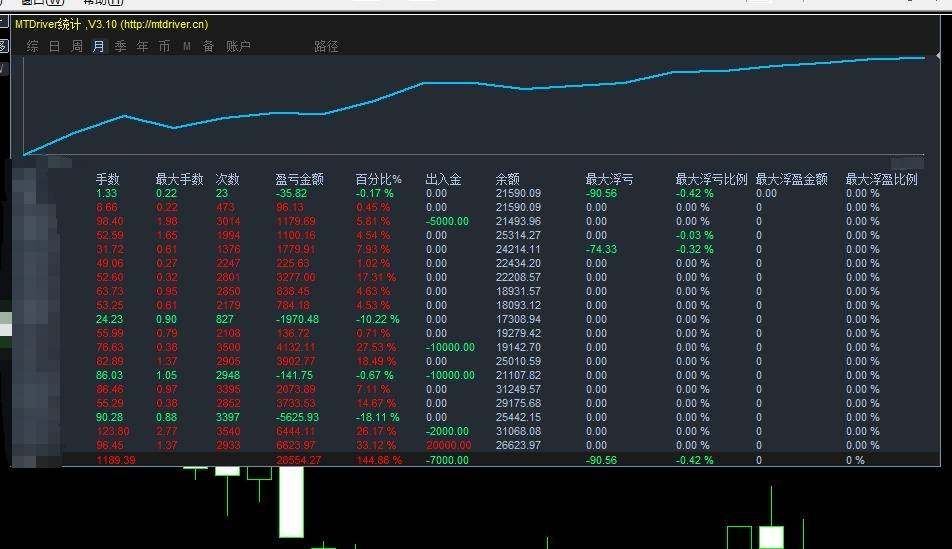Open the 年 yearly statistics tab
The image size is (952, 549).
(x=142, y=46)
